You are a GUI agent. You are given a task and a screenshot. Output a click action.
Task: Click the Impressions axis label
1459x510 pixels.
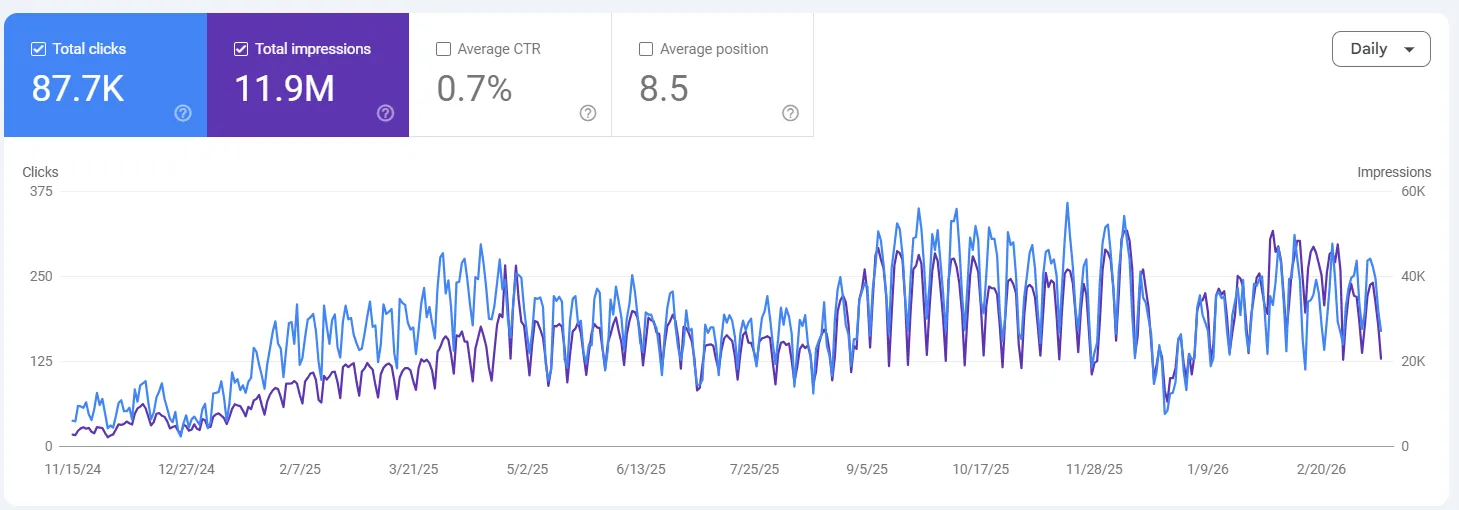coord(1394,172)
